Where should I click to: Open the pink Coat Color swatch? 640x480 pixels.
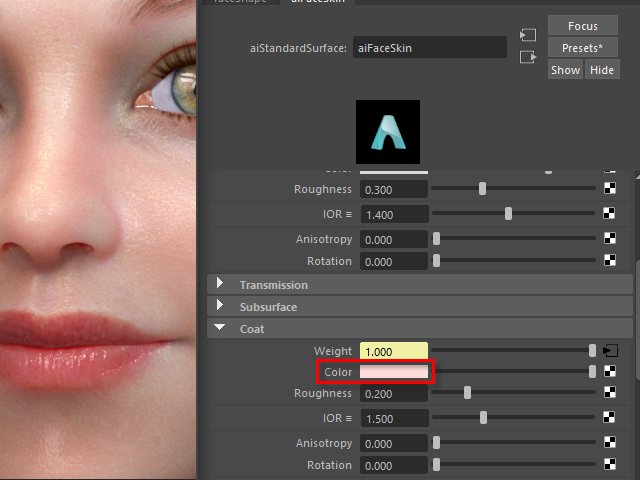pos(394,372)
